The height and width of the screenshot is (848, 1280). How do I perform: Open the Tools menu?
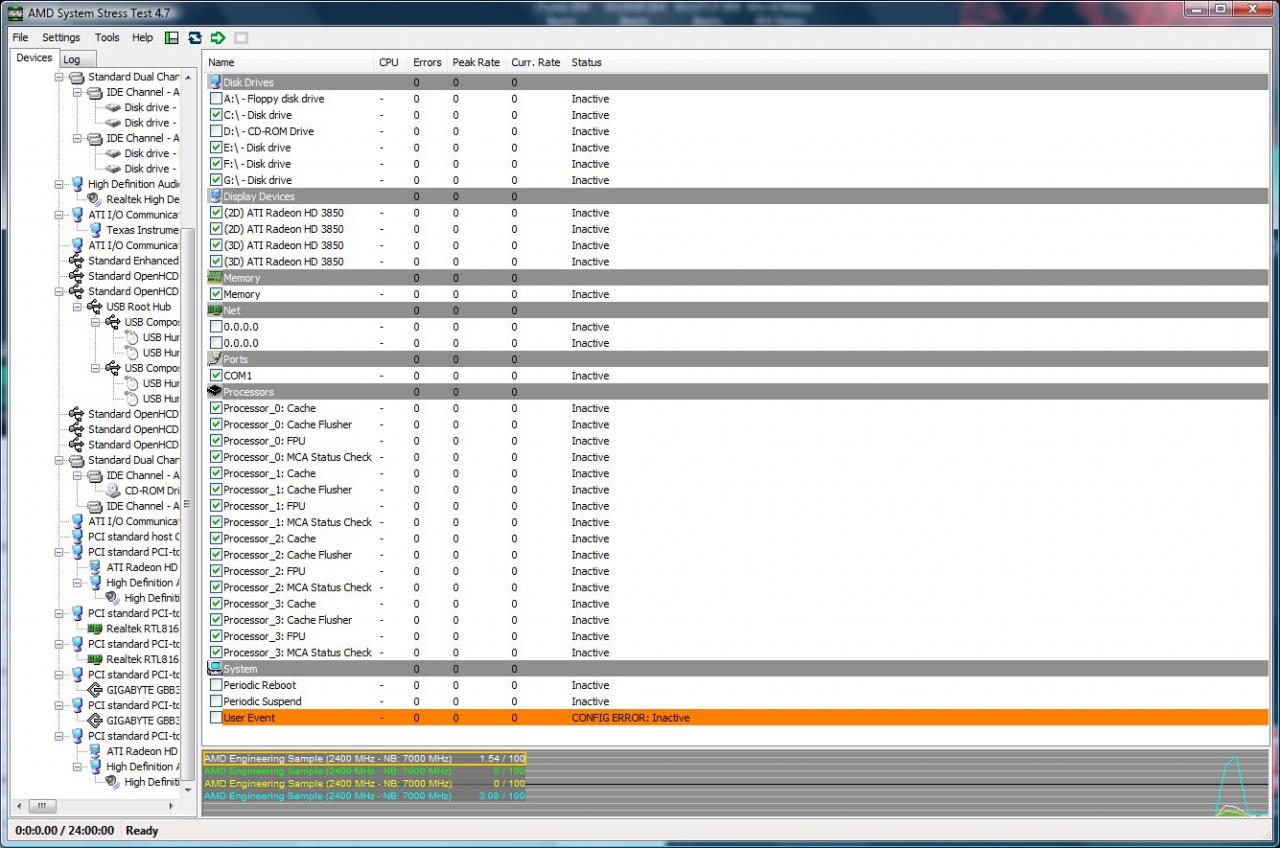coord(107,38)
